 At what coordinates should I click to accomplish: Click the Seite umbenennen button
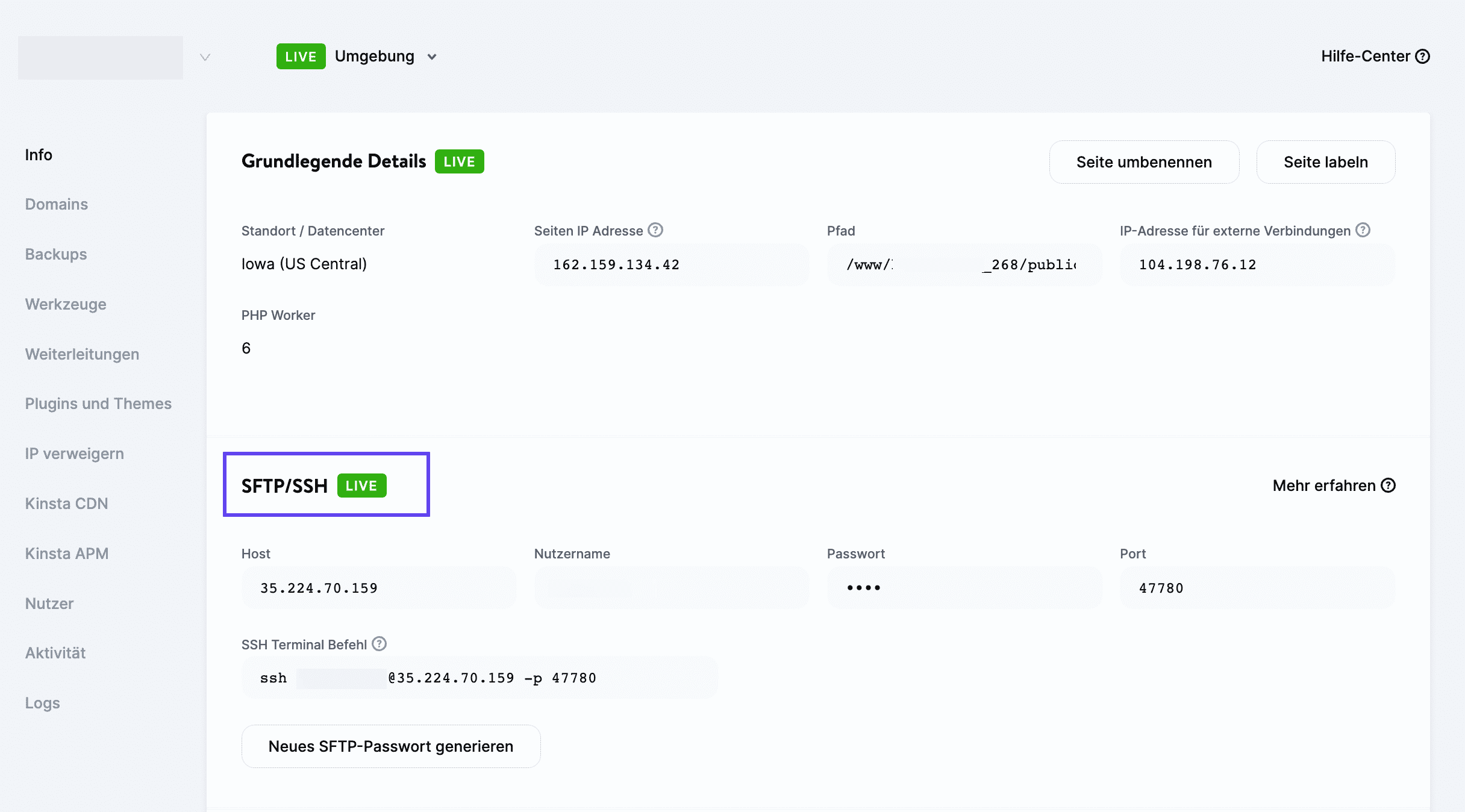coord(1143,162)
